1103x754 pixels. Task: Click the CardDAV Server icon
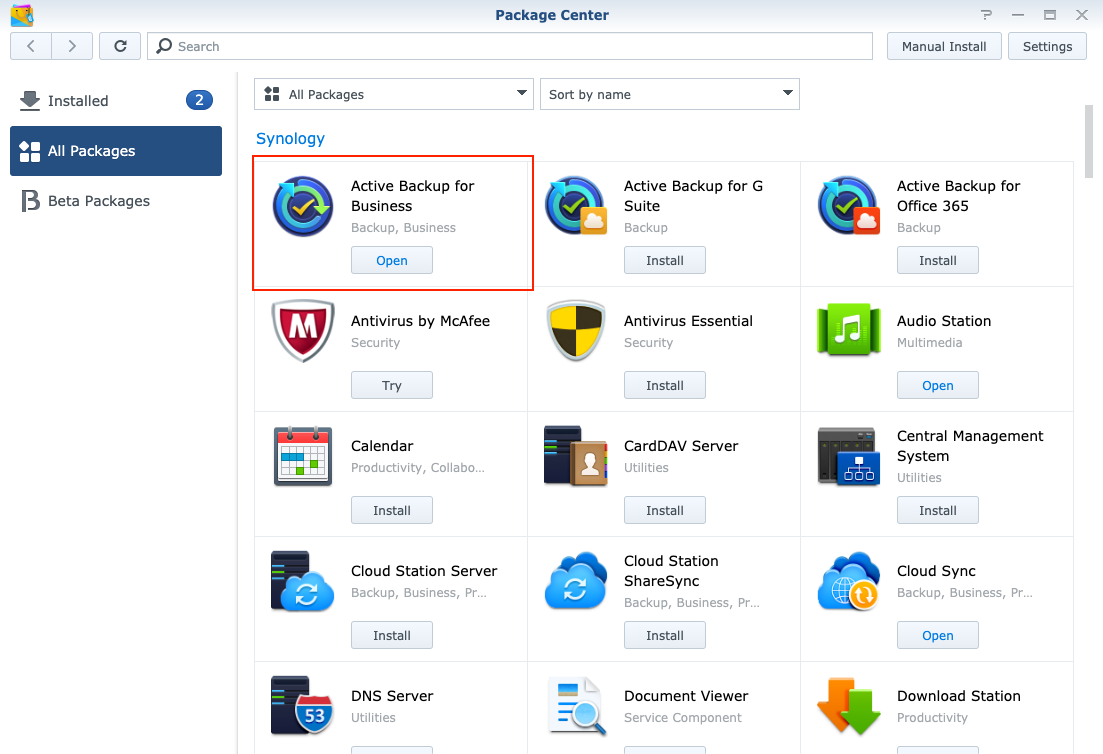tap(576, 456)
